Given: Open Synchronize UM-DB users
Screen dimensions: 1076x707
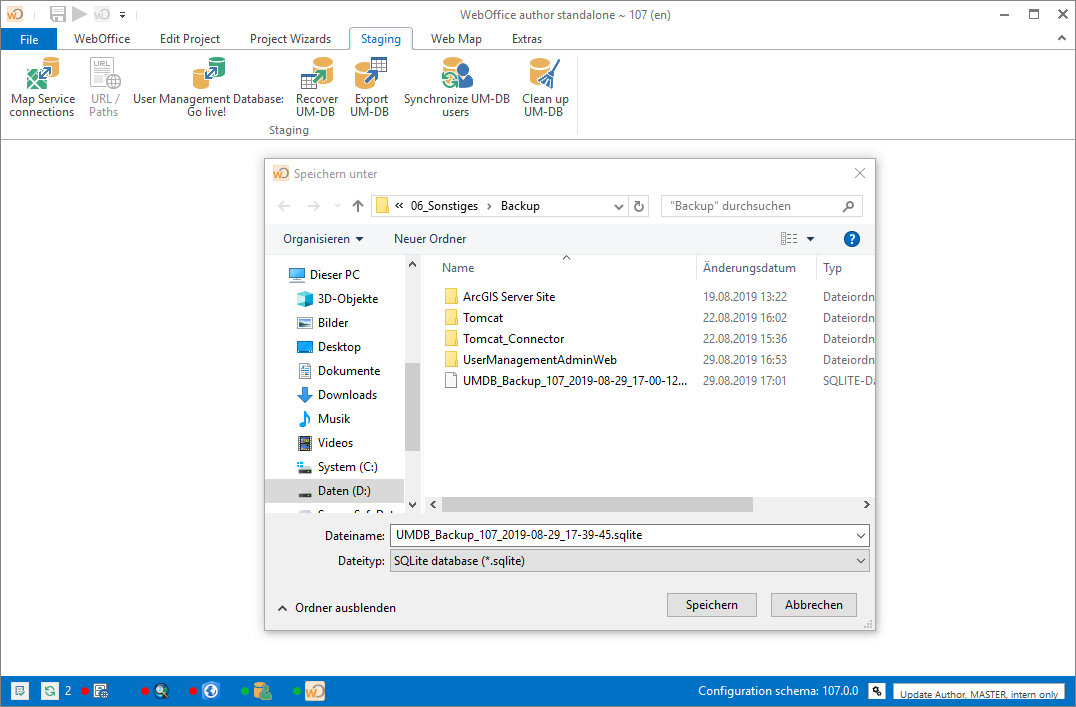Looking at the screenshot, I should pyautogui.click(x=456, y=86).
